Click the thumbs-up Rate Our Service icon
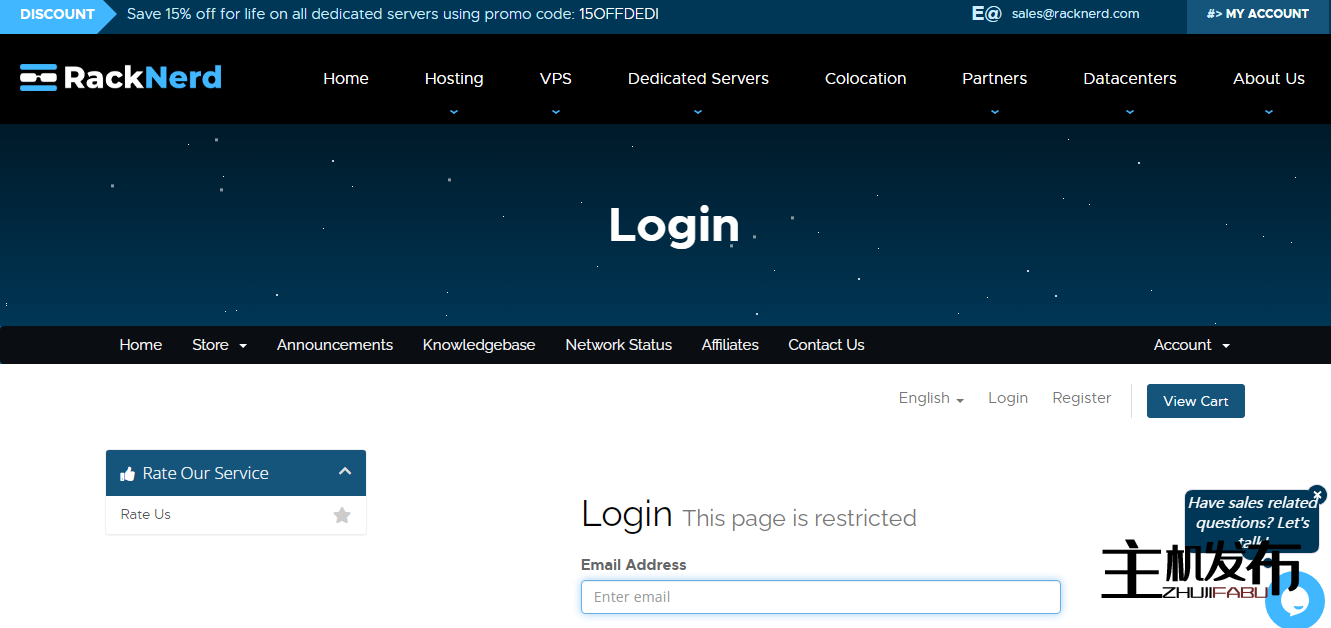 coord(127,474)
